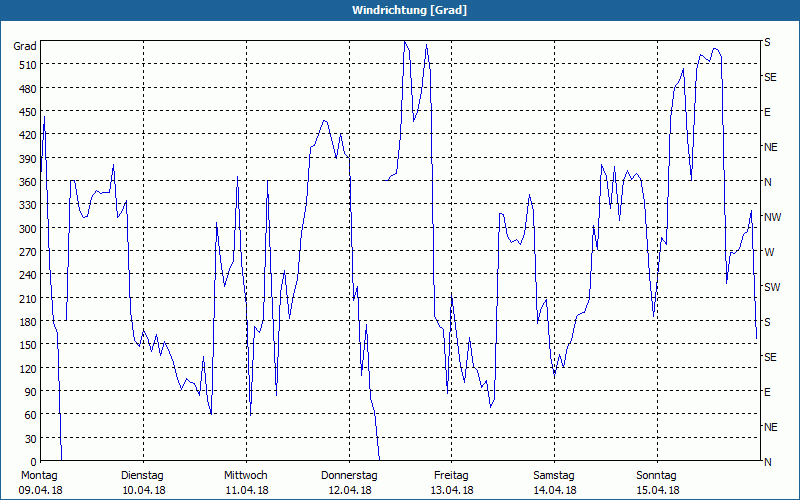
Task: Select the Mittwoch day label
Action: [246, 475]
